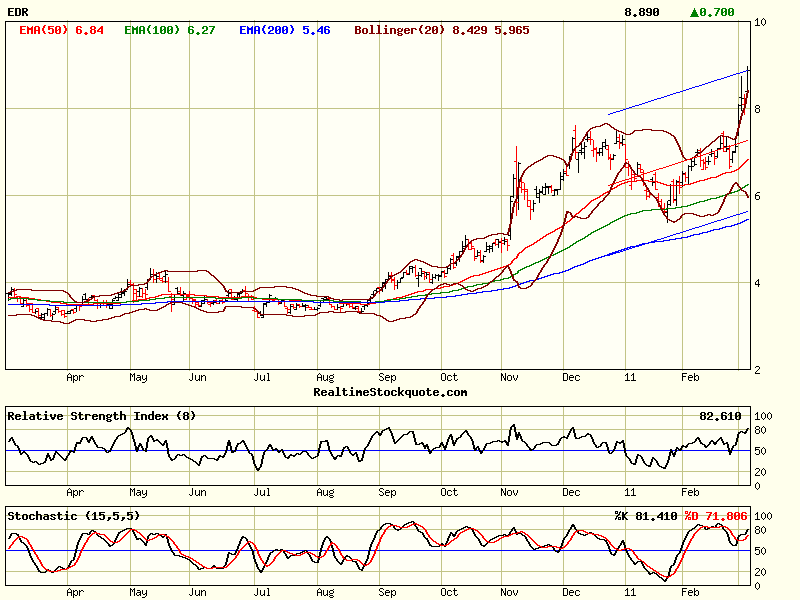800x600 pixels.
Task: Click the Bollinger(20) 8.429 5.965 legend
Action: [442, 30]
